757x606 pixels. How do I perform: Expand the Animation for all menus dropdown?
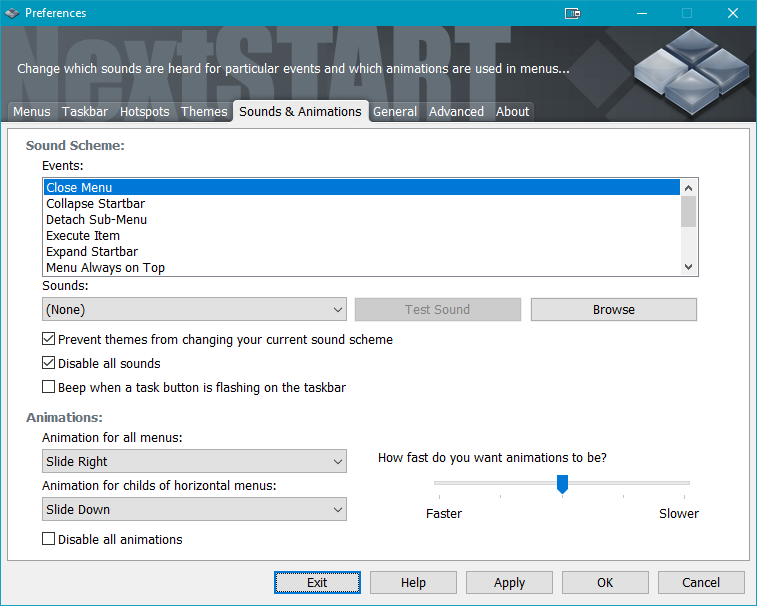[194, 461]
